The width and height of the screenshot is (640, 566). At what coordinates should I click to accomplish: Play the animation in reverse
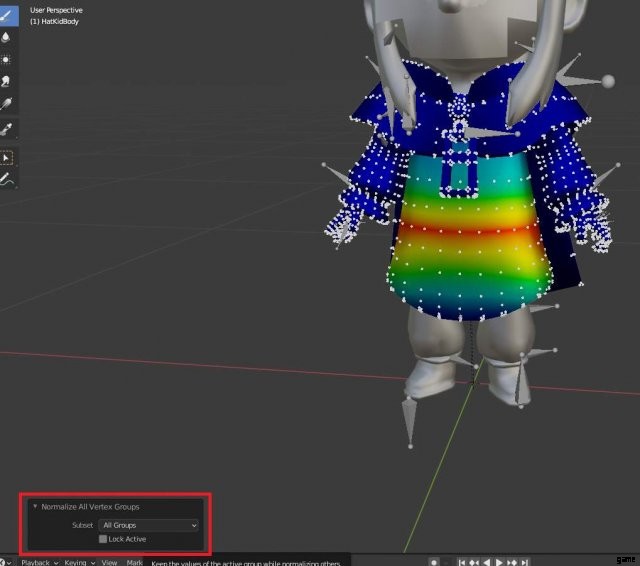coord(488,562)
